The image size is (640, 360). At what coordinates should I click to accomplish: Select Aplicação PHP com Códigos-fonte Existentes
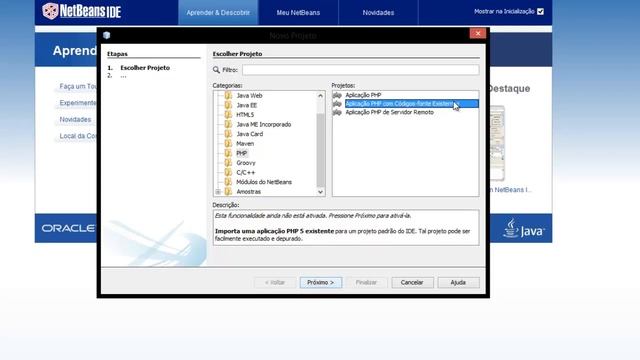(x=411, y=104)
